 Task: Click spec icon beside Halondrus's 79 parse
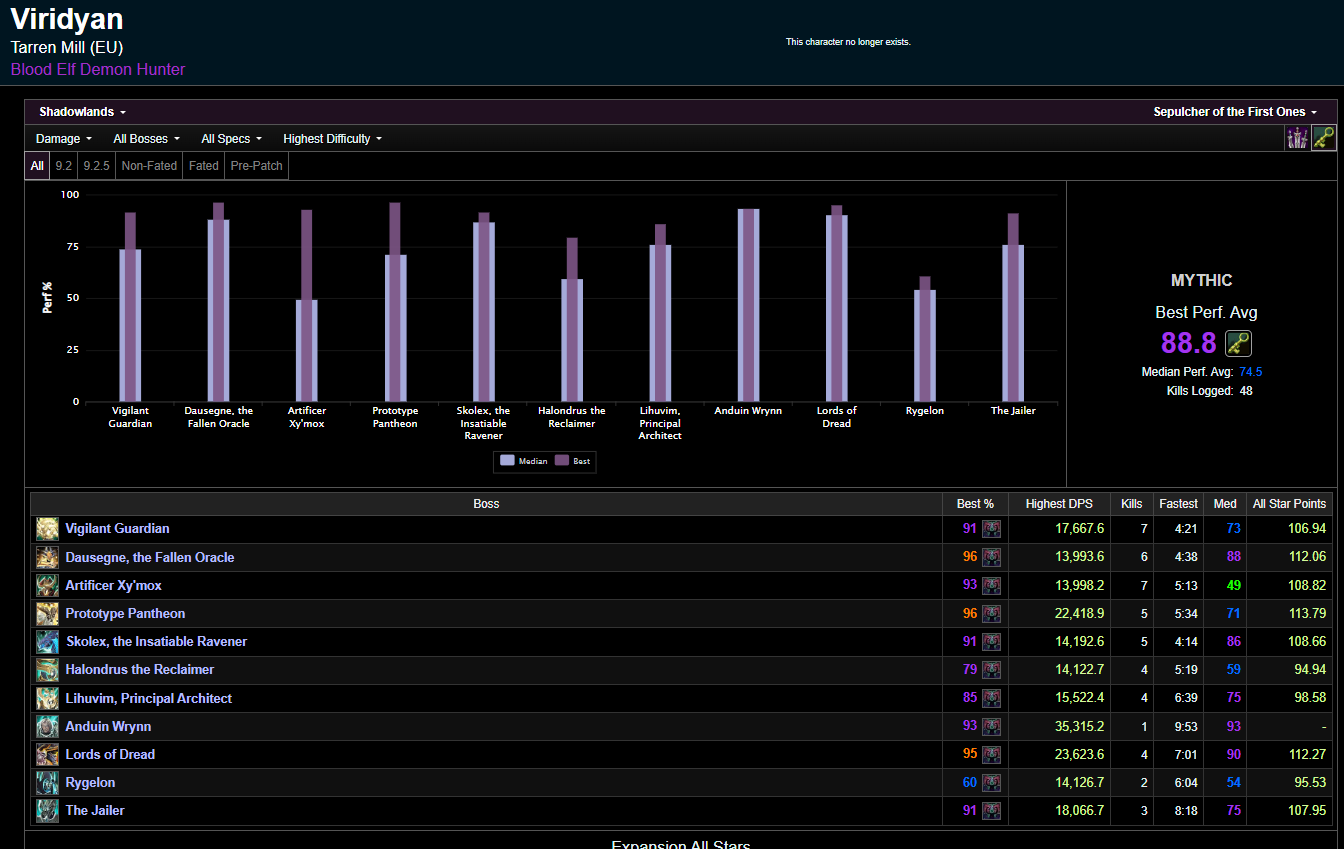coord(991,669)
